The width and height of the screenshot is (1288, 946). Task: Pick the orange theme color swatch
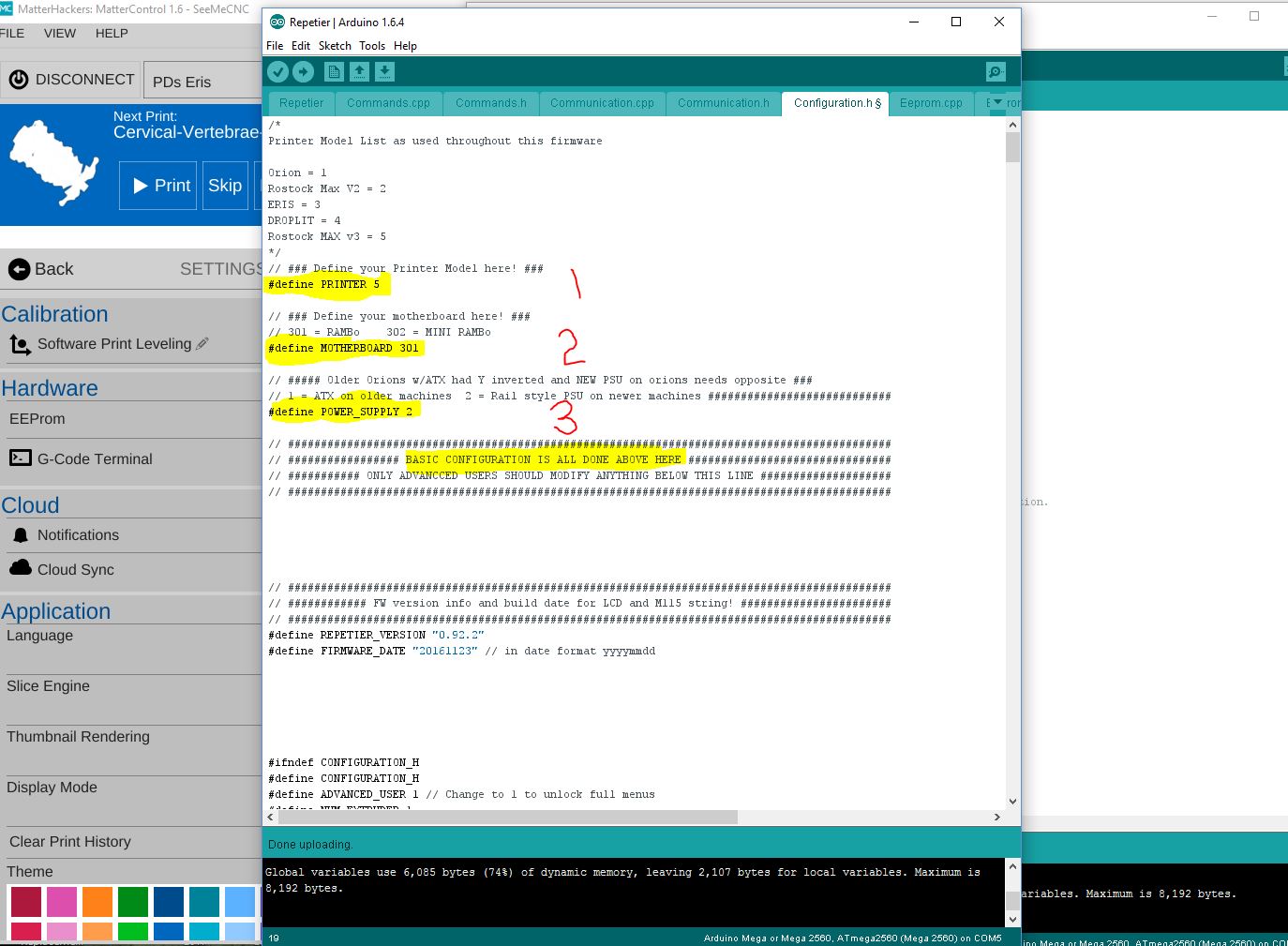coord(97,901)
